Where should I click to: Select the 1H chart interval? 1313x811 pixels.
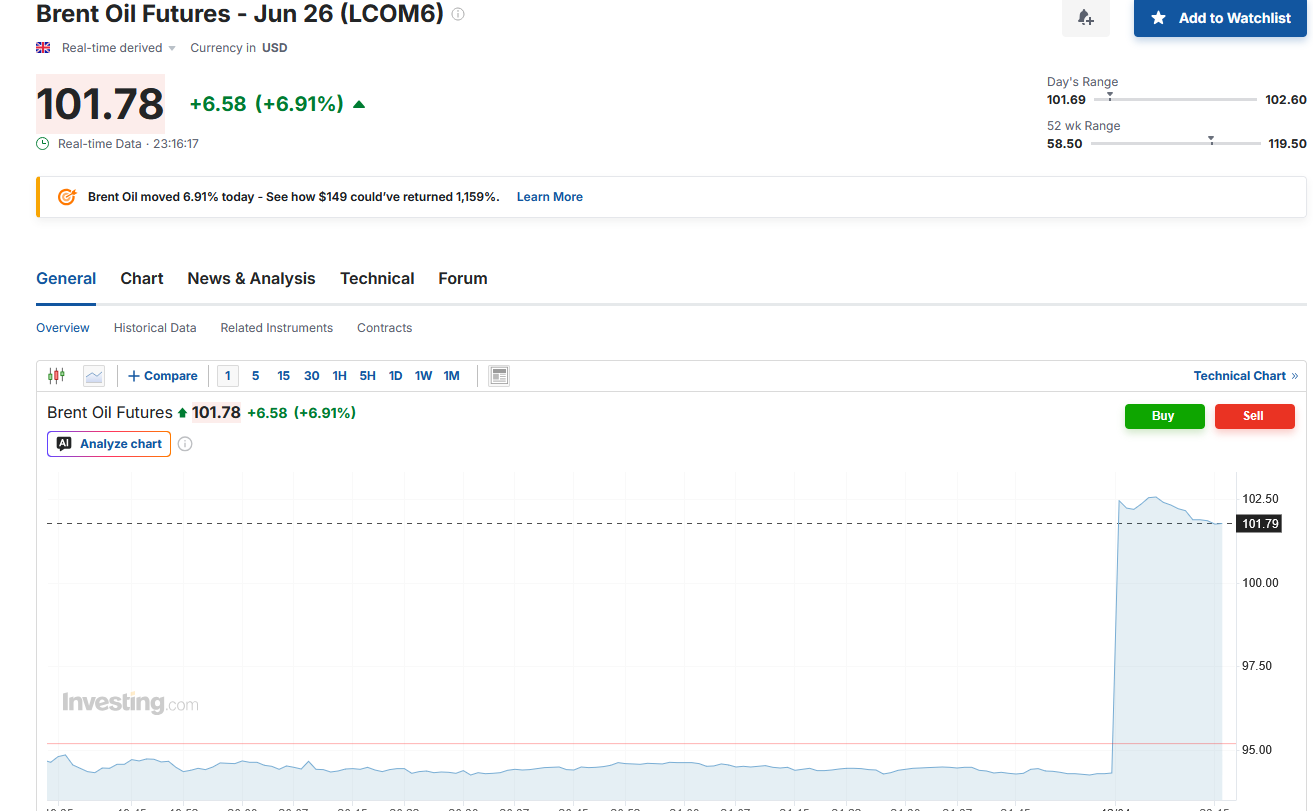point(340,376)
